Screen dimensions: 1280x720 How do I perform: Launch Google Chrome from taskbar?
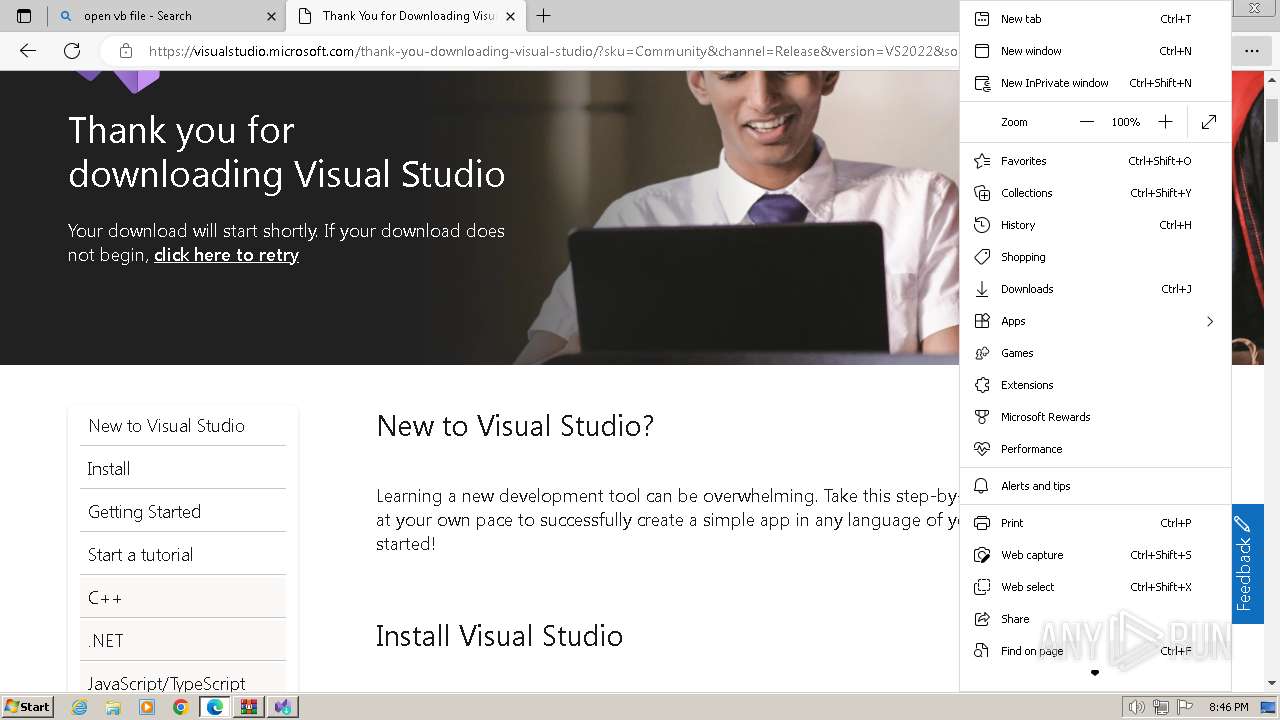point(181,707)
